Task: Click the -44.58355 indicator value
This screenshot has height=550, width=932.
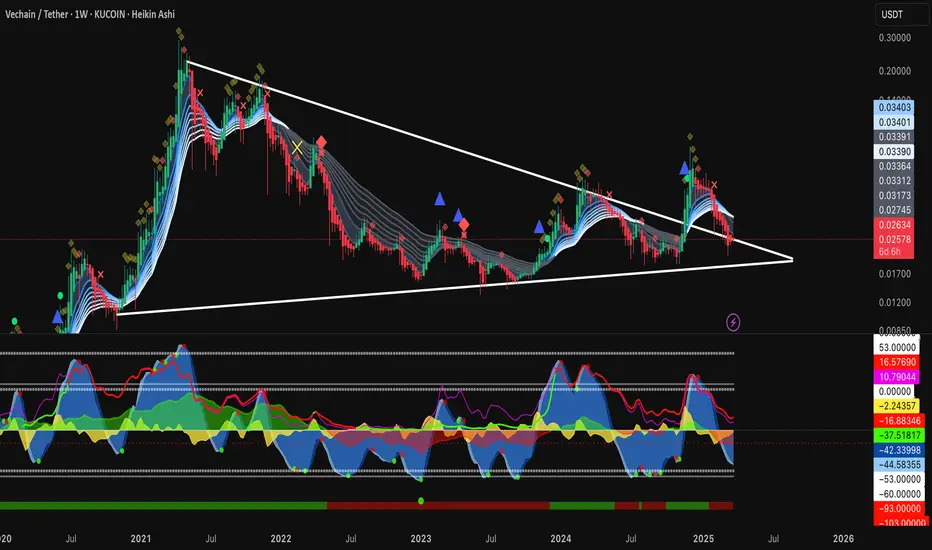Action: point(898,464)
